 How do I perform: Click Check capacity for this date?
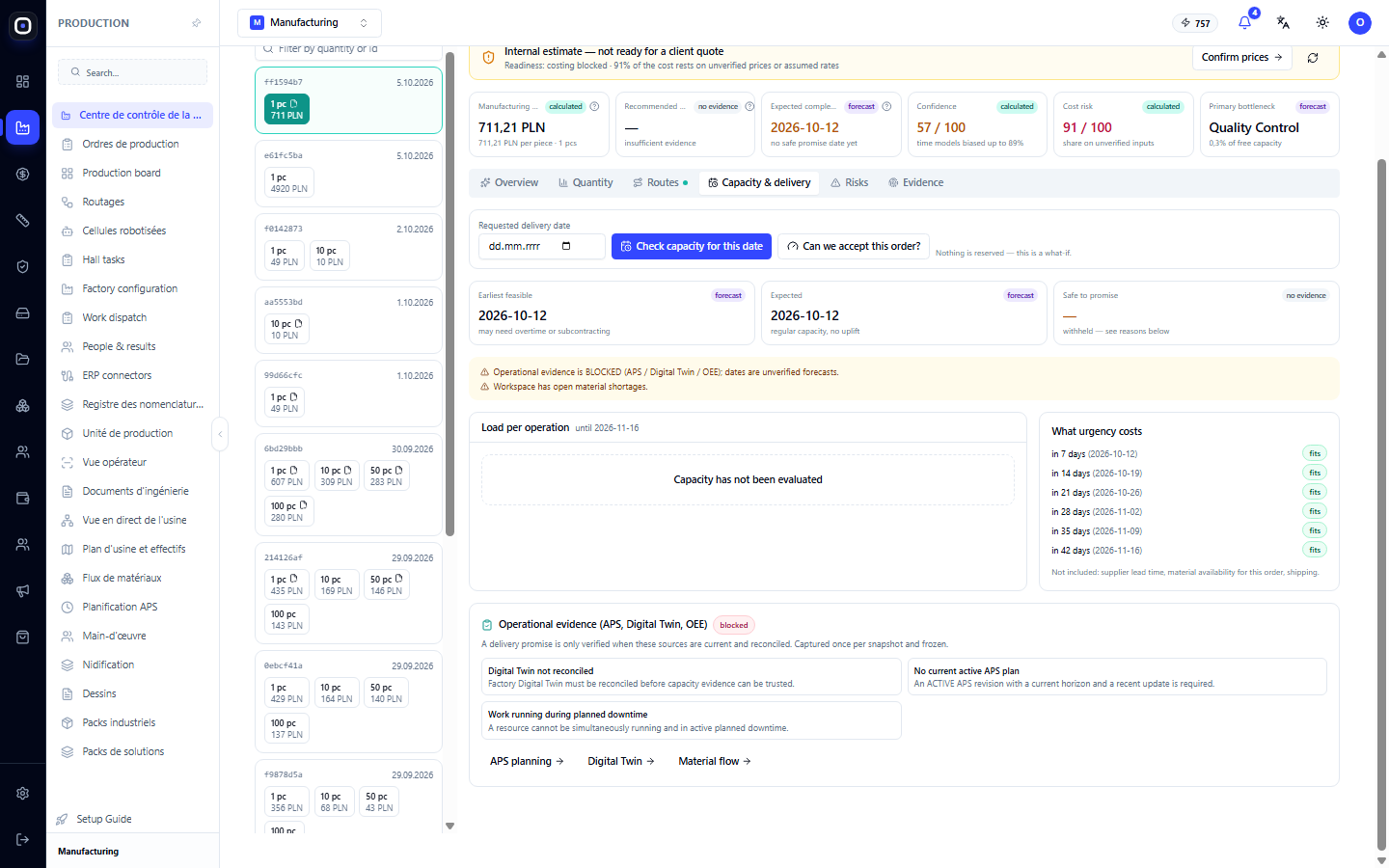click(692, 247)
